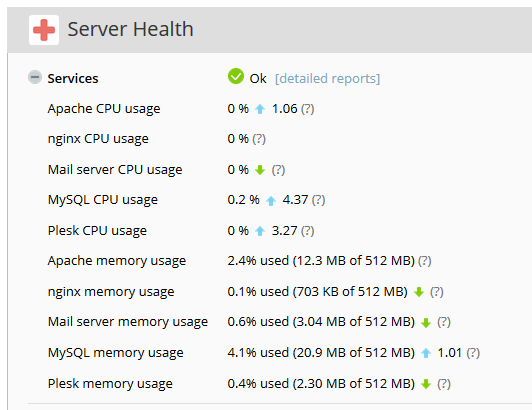532x410 pixels.
Task: Click the red cross Server Health icon
Action: pyautogui.click(x=44, y=30)
